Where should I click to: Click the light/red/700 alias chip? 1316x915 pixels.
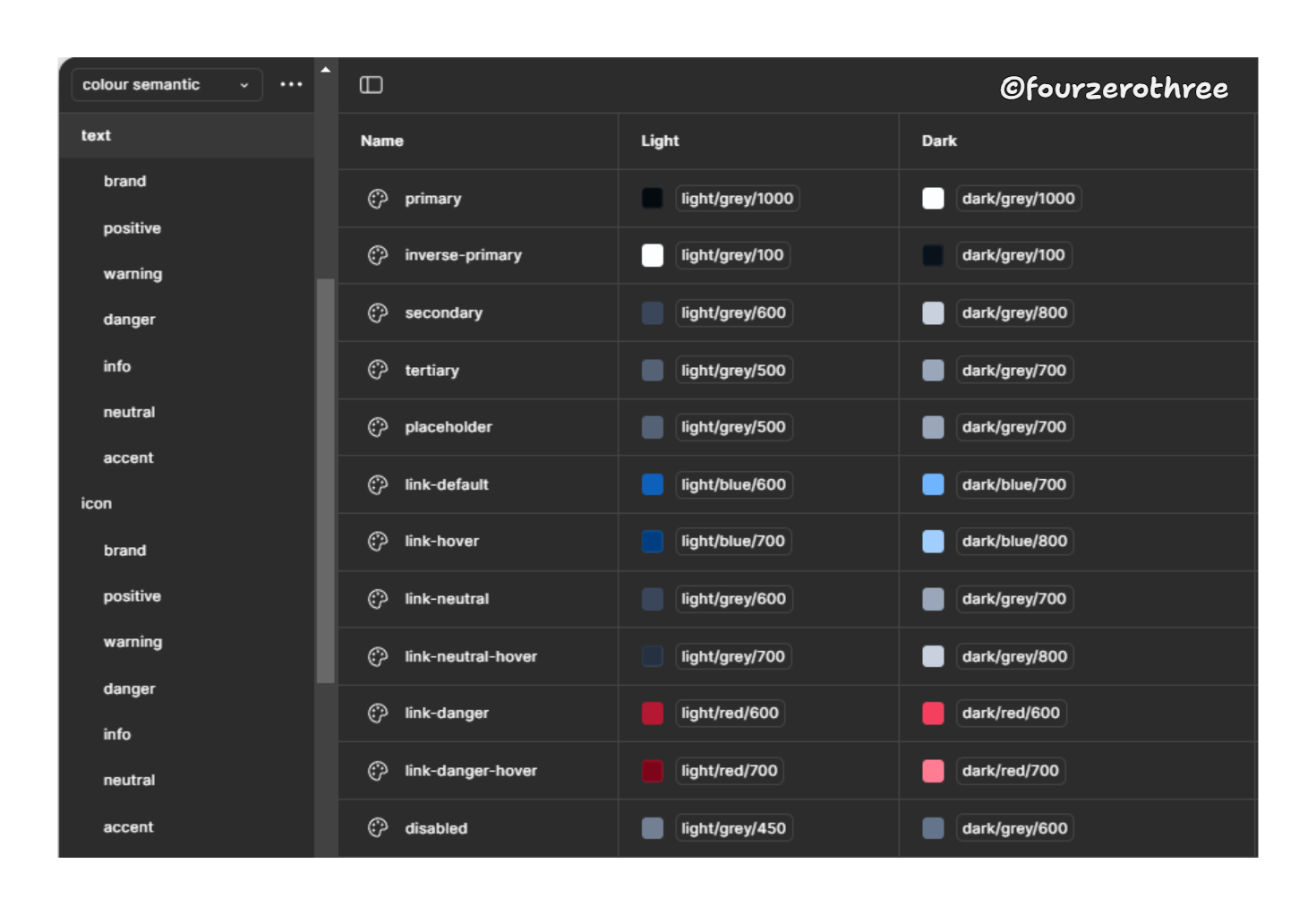pos(730,771)
